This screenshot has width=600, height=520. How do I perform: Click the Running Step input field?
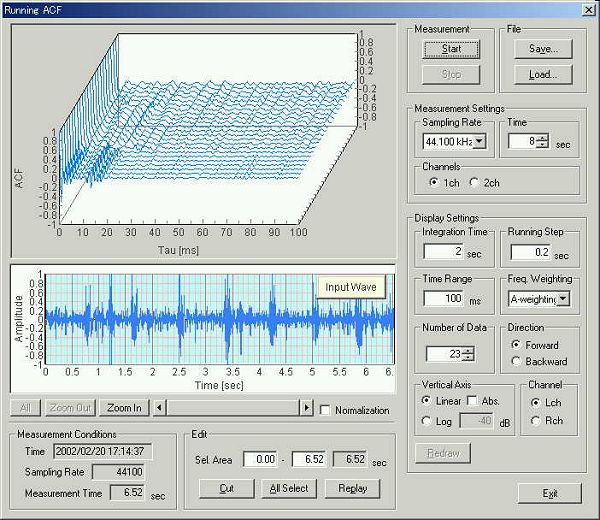531,252
